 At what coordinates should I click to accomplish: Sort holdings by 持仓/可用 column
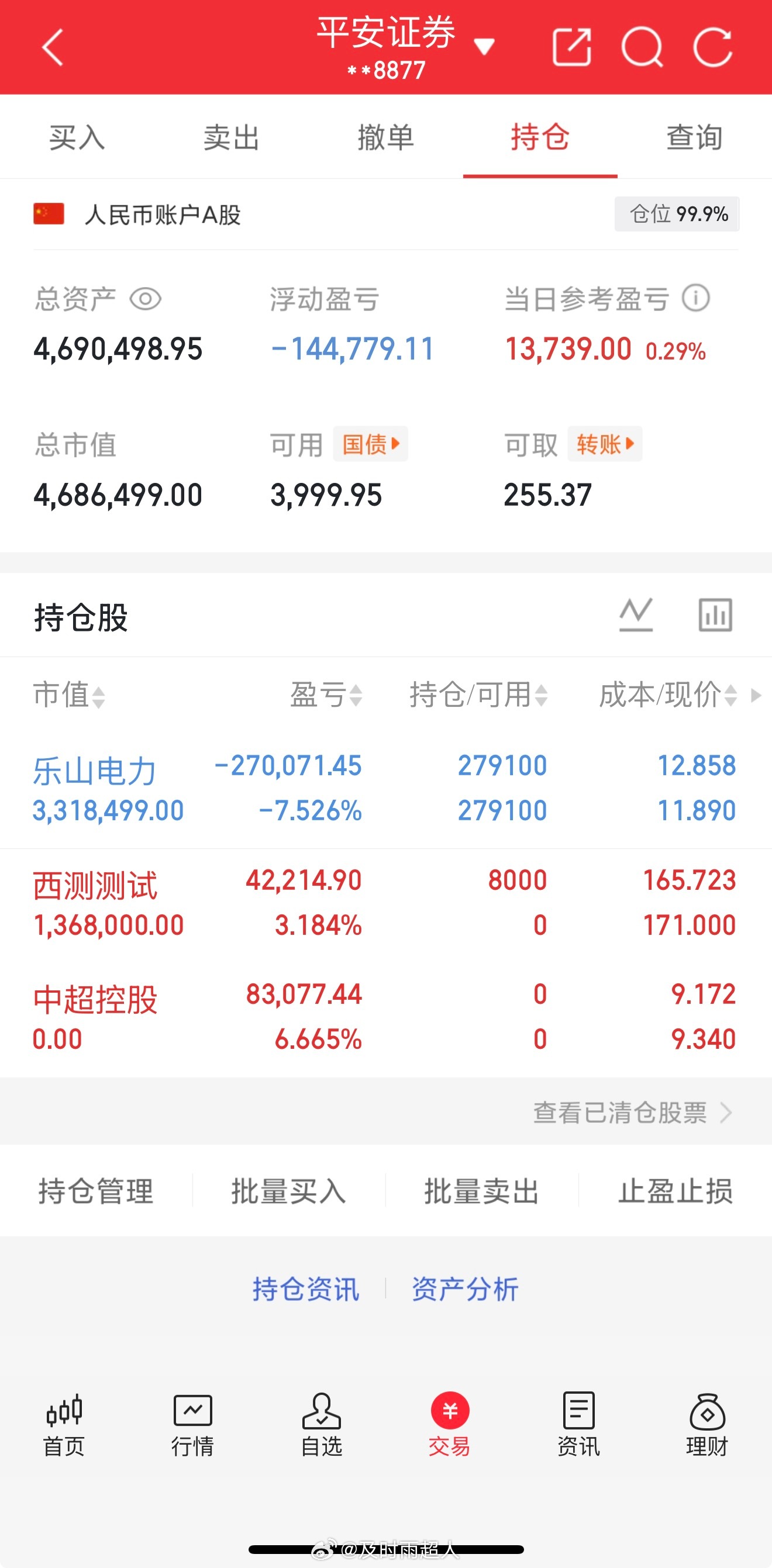[x=478, y=695]
